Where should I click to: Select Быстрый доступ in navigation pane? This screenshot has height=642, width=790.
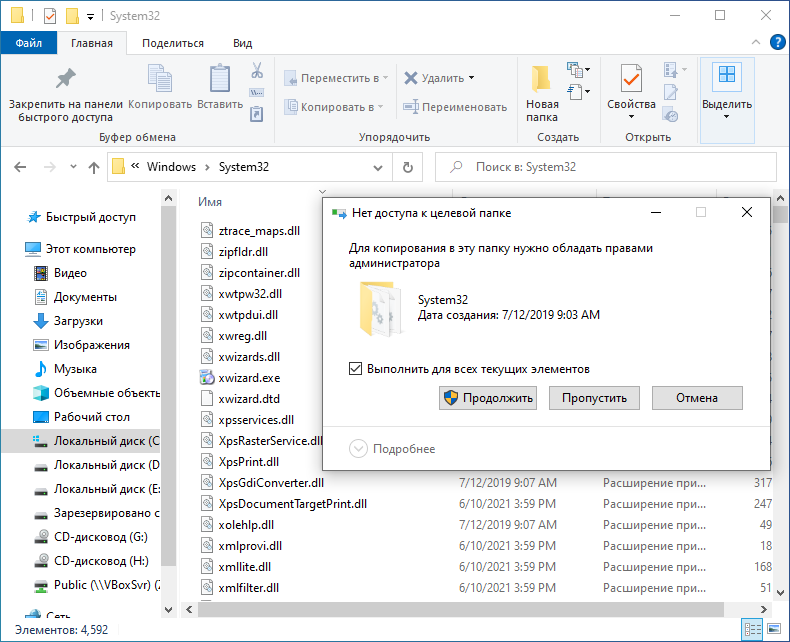point(81,217)
